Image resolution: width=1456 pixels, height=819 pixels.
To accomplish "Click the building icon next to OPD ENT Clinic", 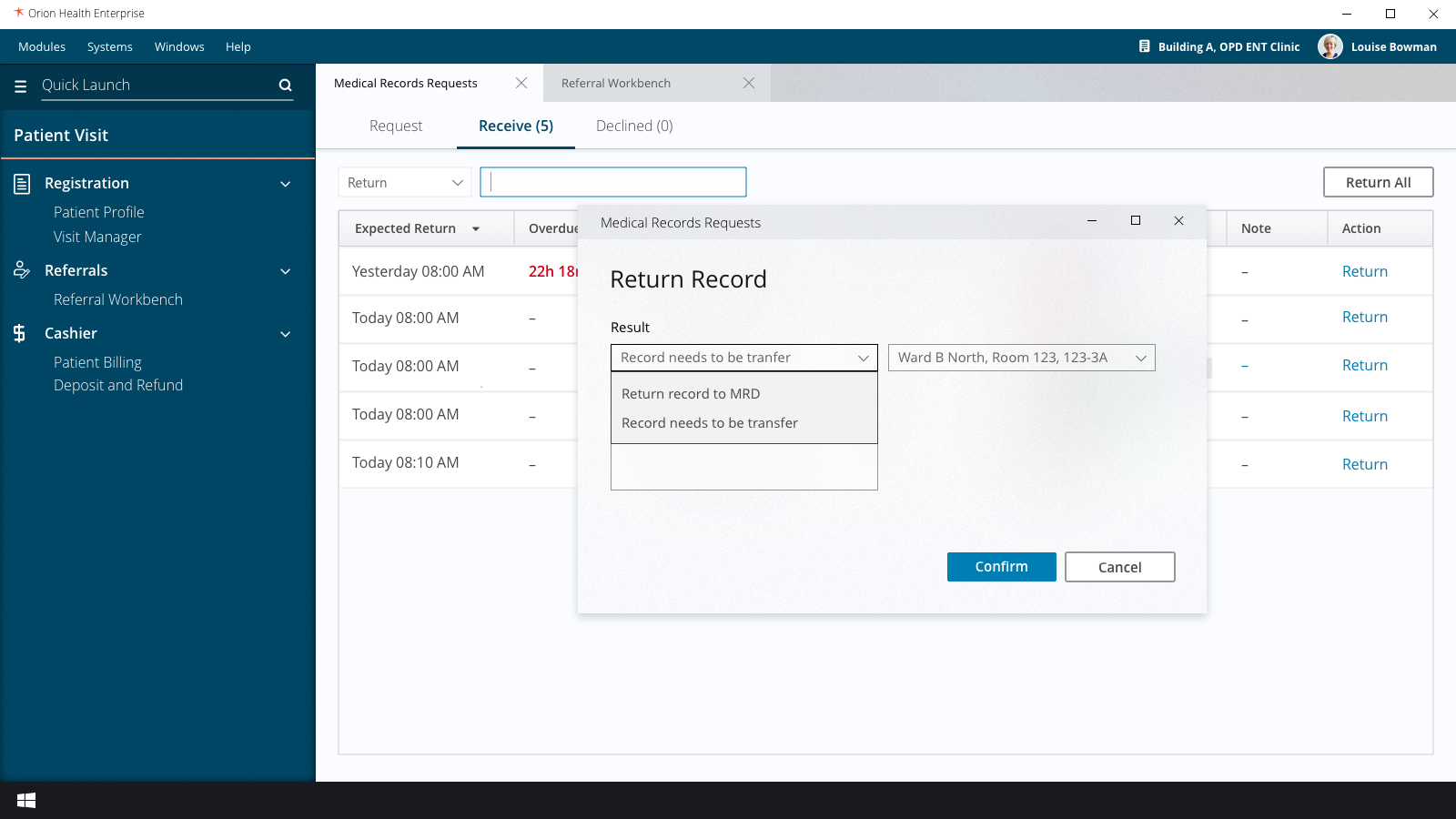I will click(x=1145, y=46).
